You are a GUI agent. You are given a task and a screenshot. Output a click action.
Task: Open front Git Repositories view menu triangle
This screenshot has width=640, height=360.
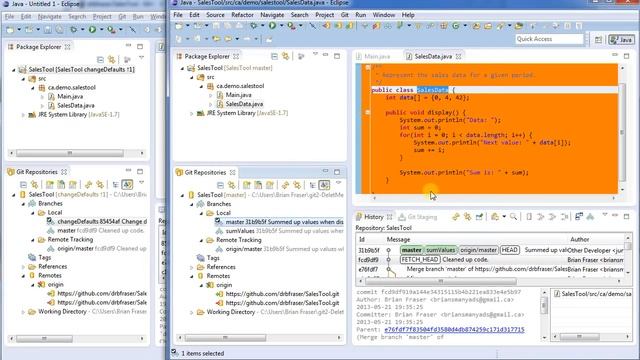click(338, 183)
